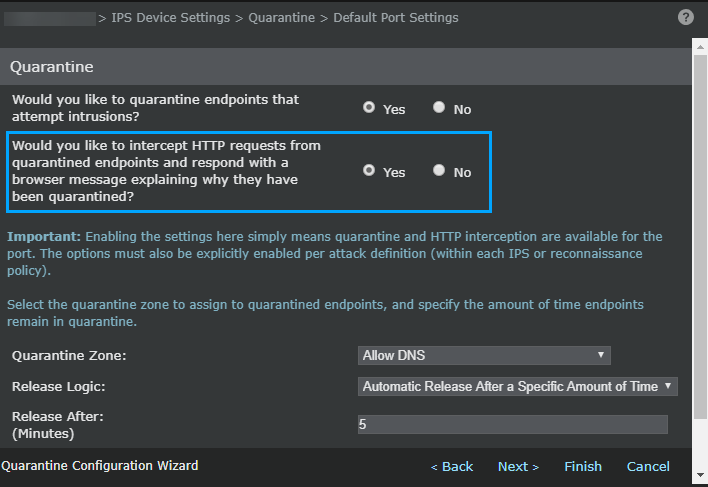Select No for quarantine endpoints that attempt intrusions
The height and width of the screenshot is (487, 708).
[439, 107]
